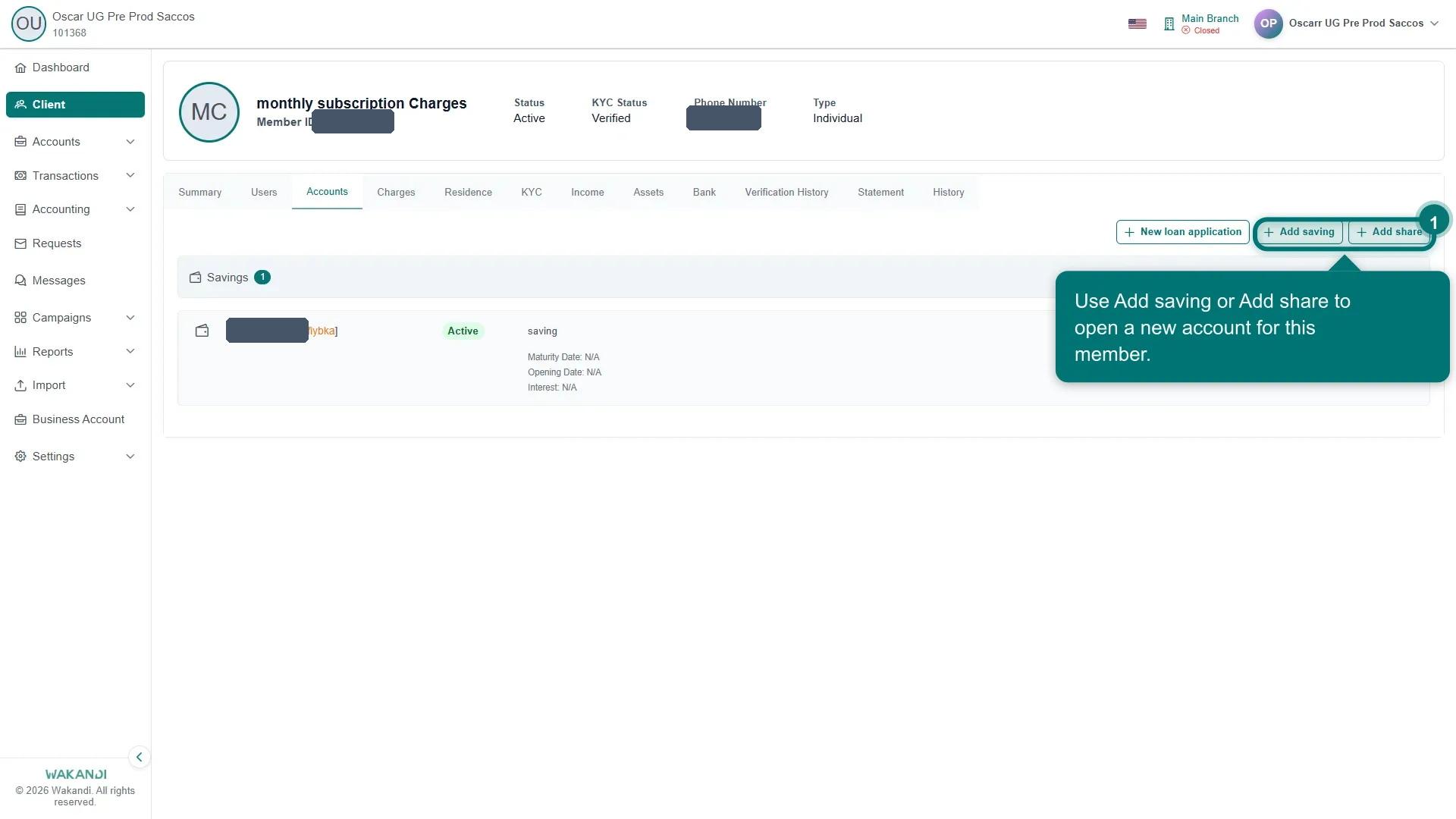Click the Savings count badge 1
This screenshot has width=1456, height=819.
tap(262, 278)
